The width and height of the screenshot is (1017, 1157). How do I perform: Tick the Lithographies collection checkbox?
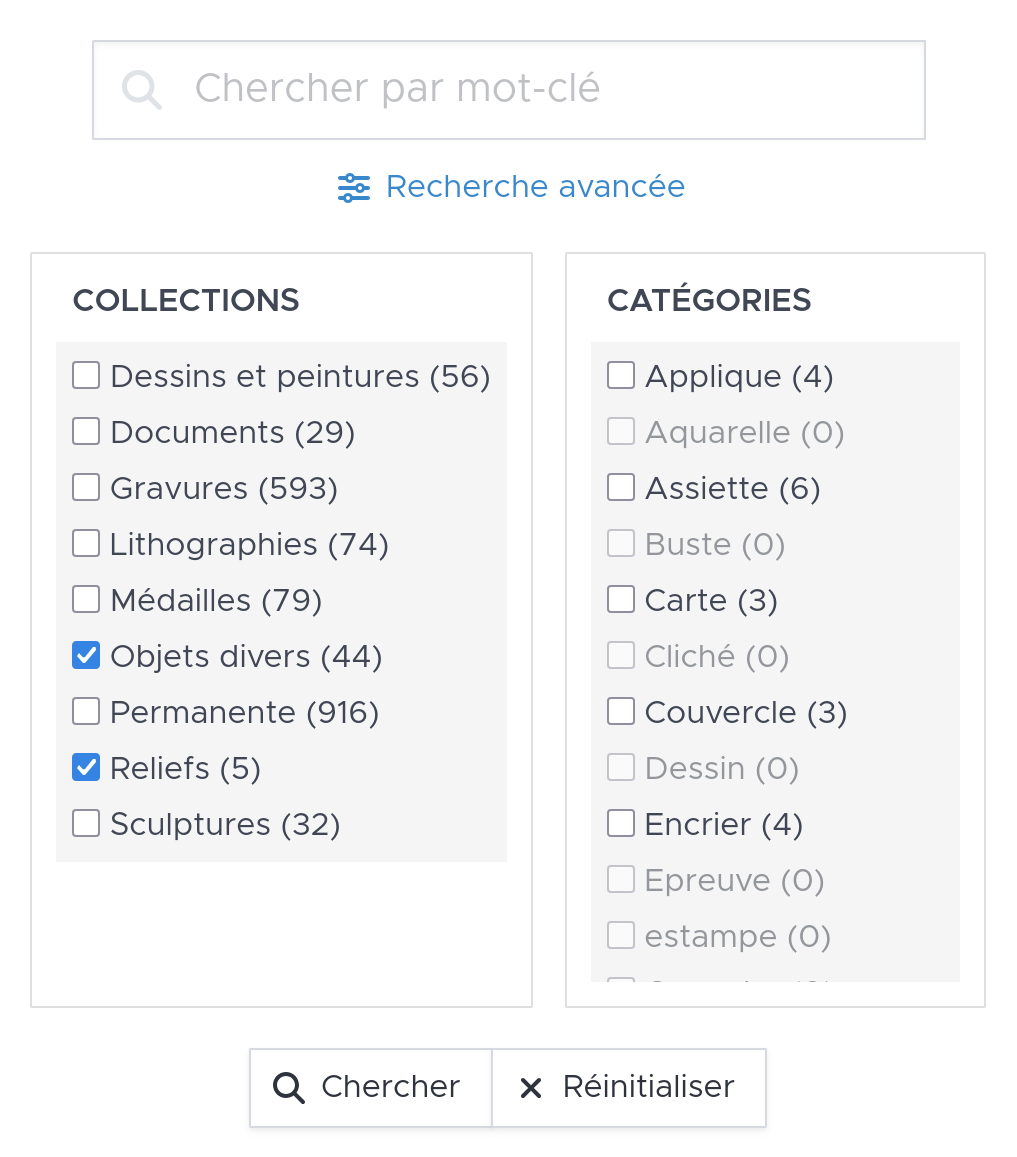(x=87, y=544)
